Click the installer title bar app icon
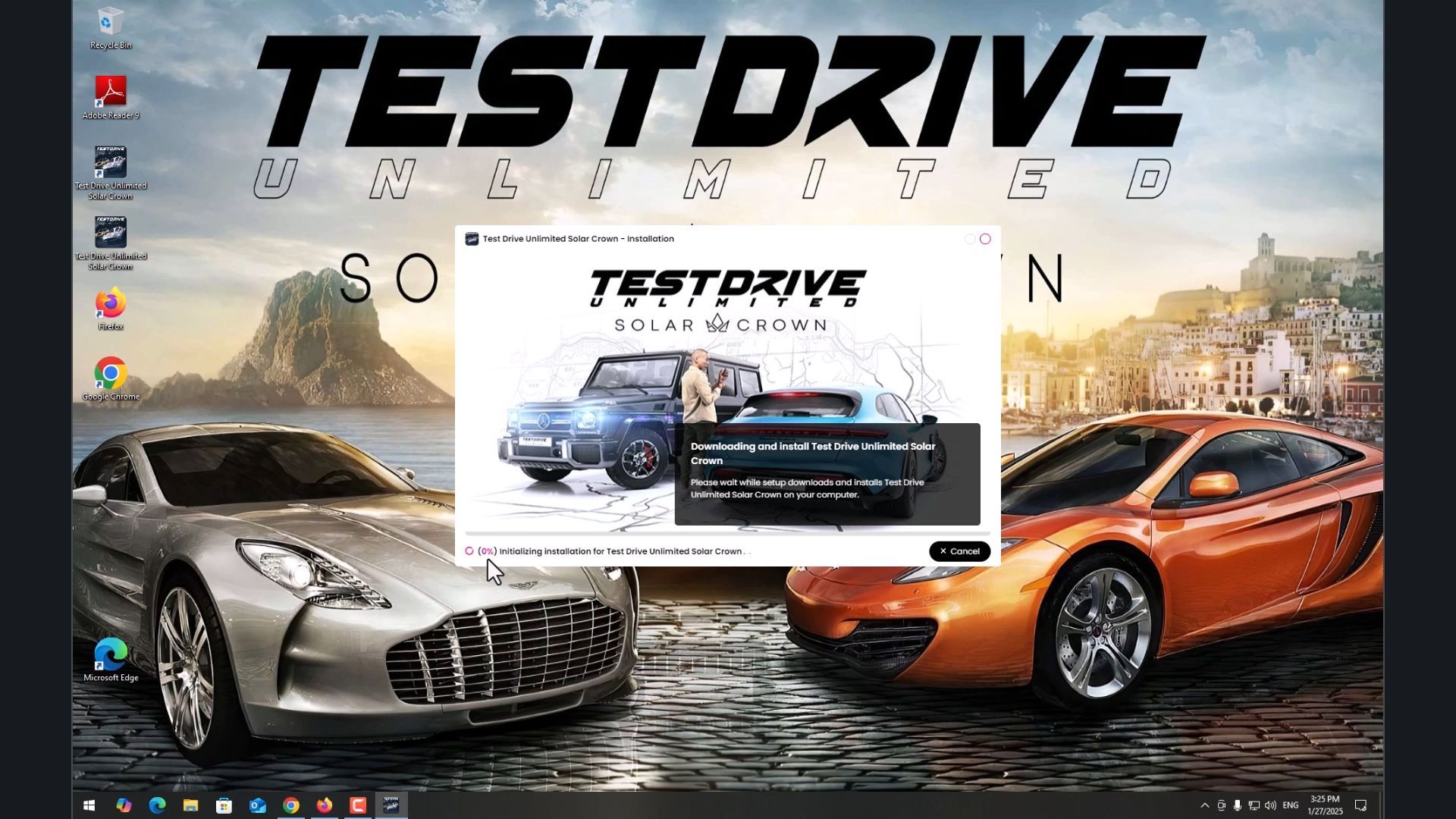This screenshot has height=819, width=1456. point(472,239)
